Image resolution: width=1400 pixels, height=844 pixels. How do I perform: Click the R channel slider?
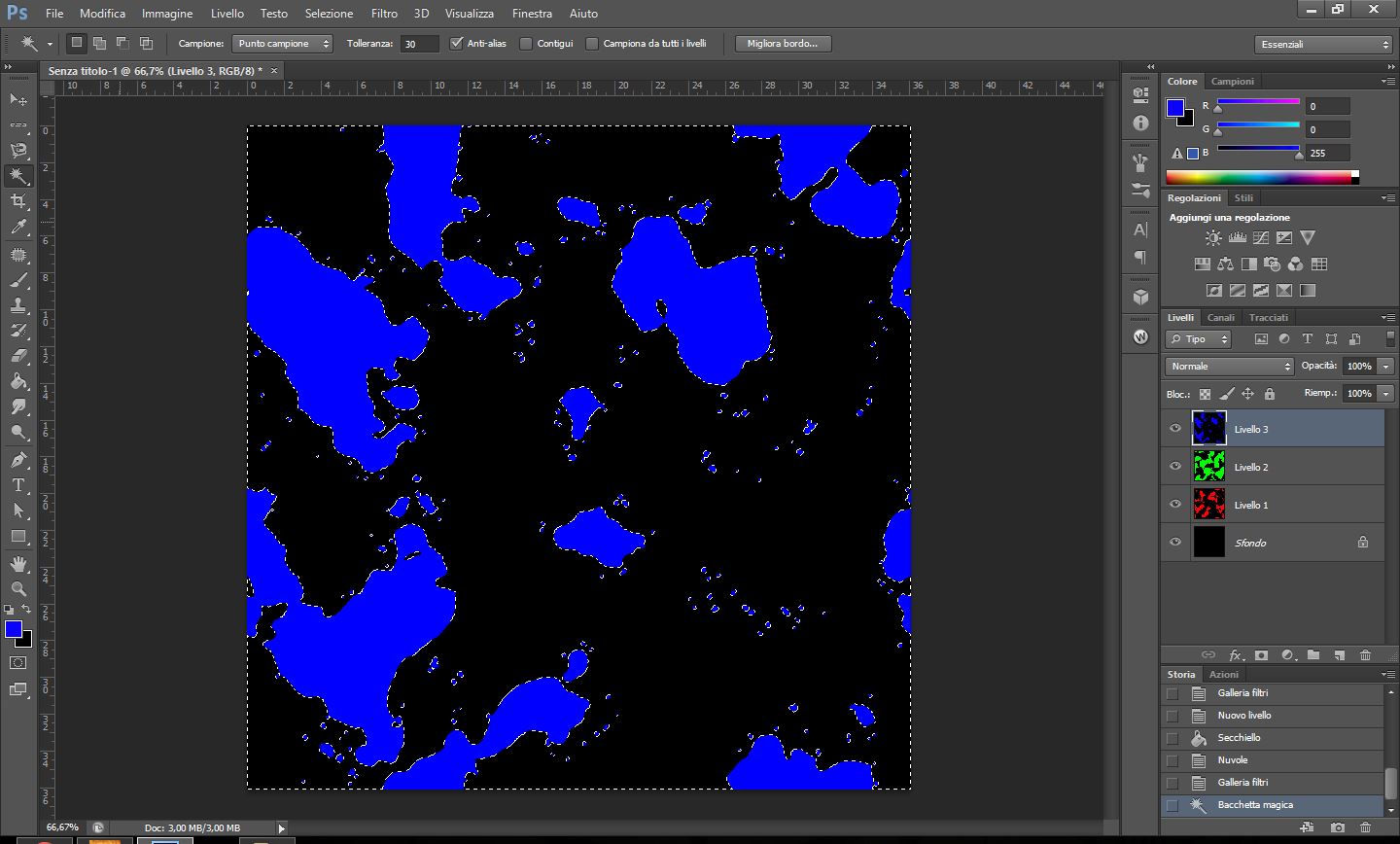coord(1258,101)
